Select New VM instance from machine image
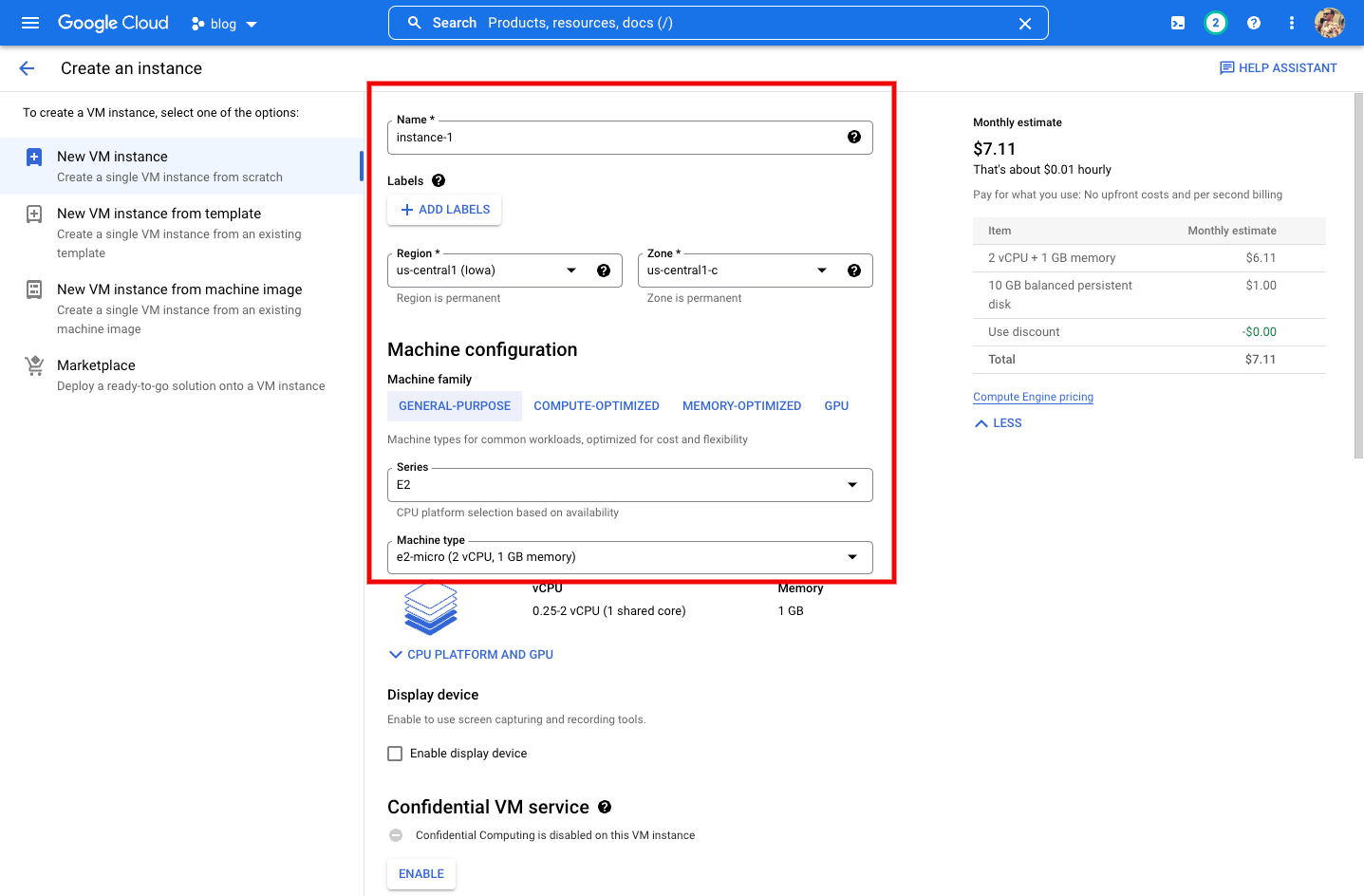Viewport: 1364px width, 896px height. (x=182, y=308)
